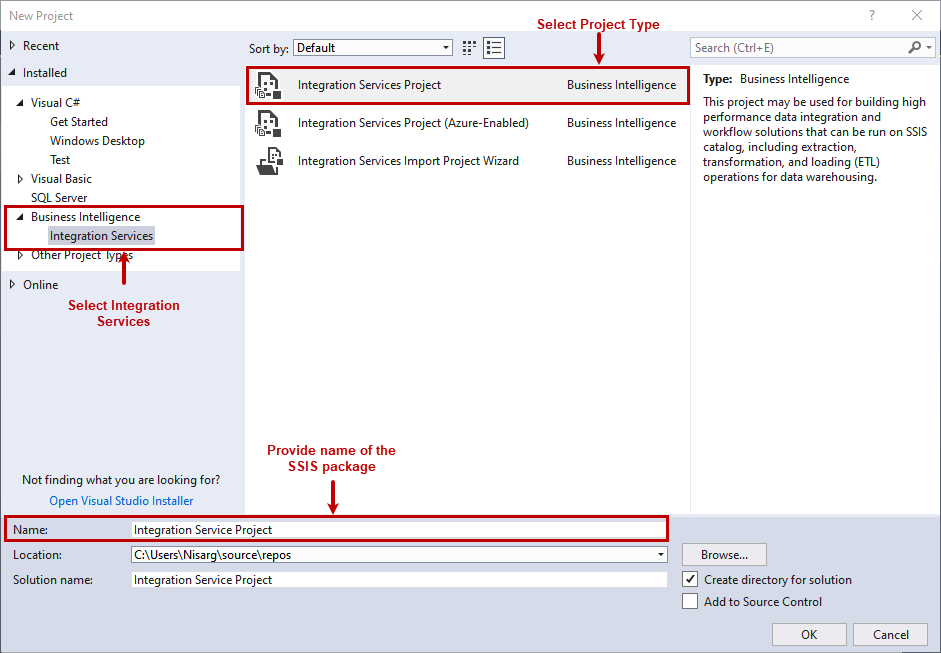Screen dimensions: 941x653
Task: Switch to small icons list view
Action: (x=494, y=48)
